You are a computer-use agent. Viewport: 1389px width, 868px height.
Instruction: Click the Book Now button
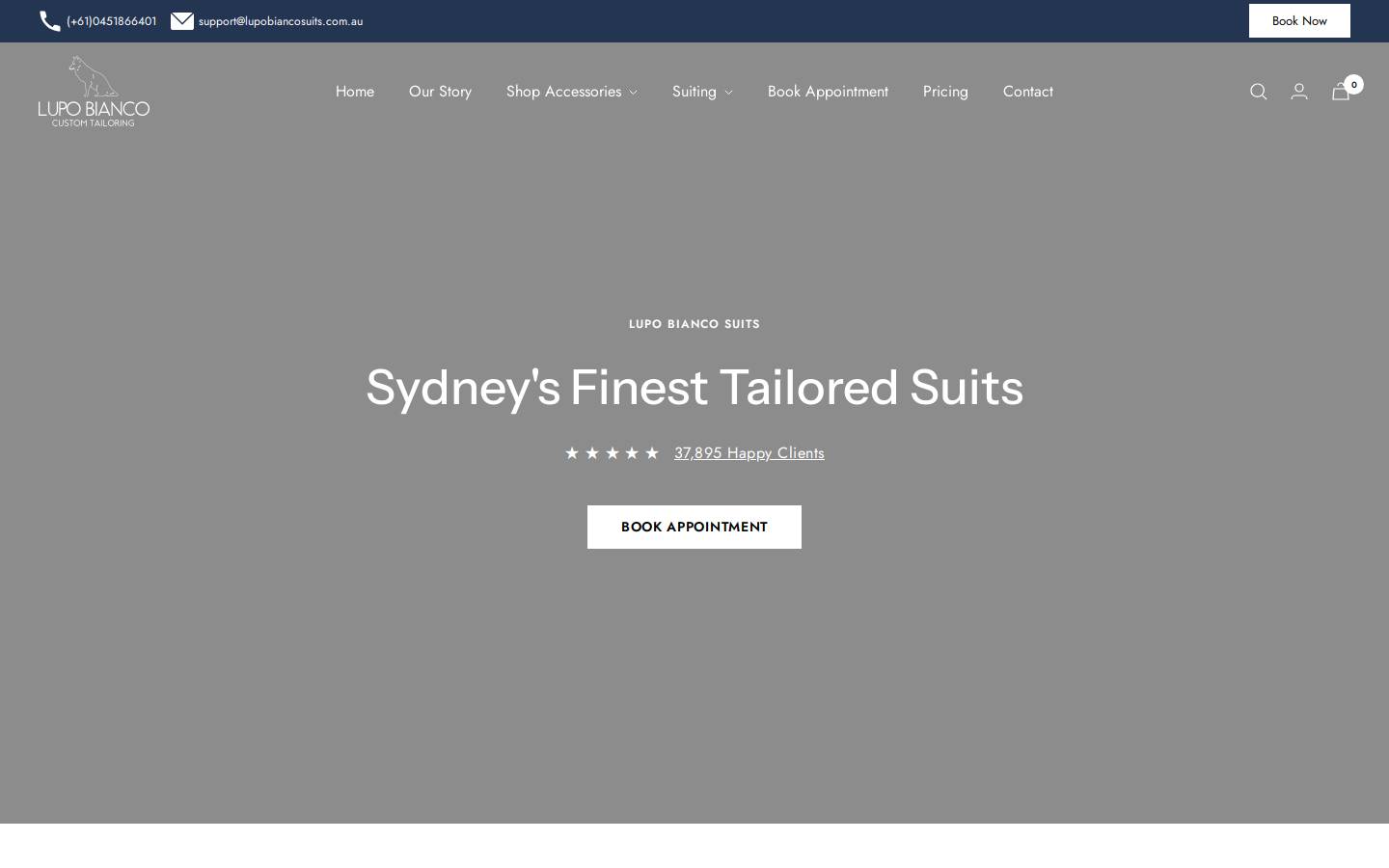pos(1299,21)
